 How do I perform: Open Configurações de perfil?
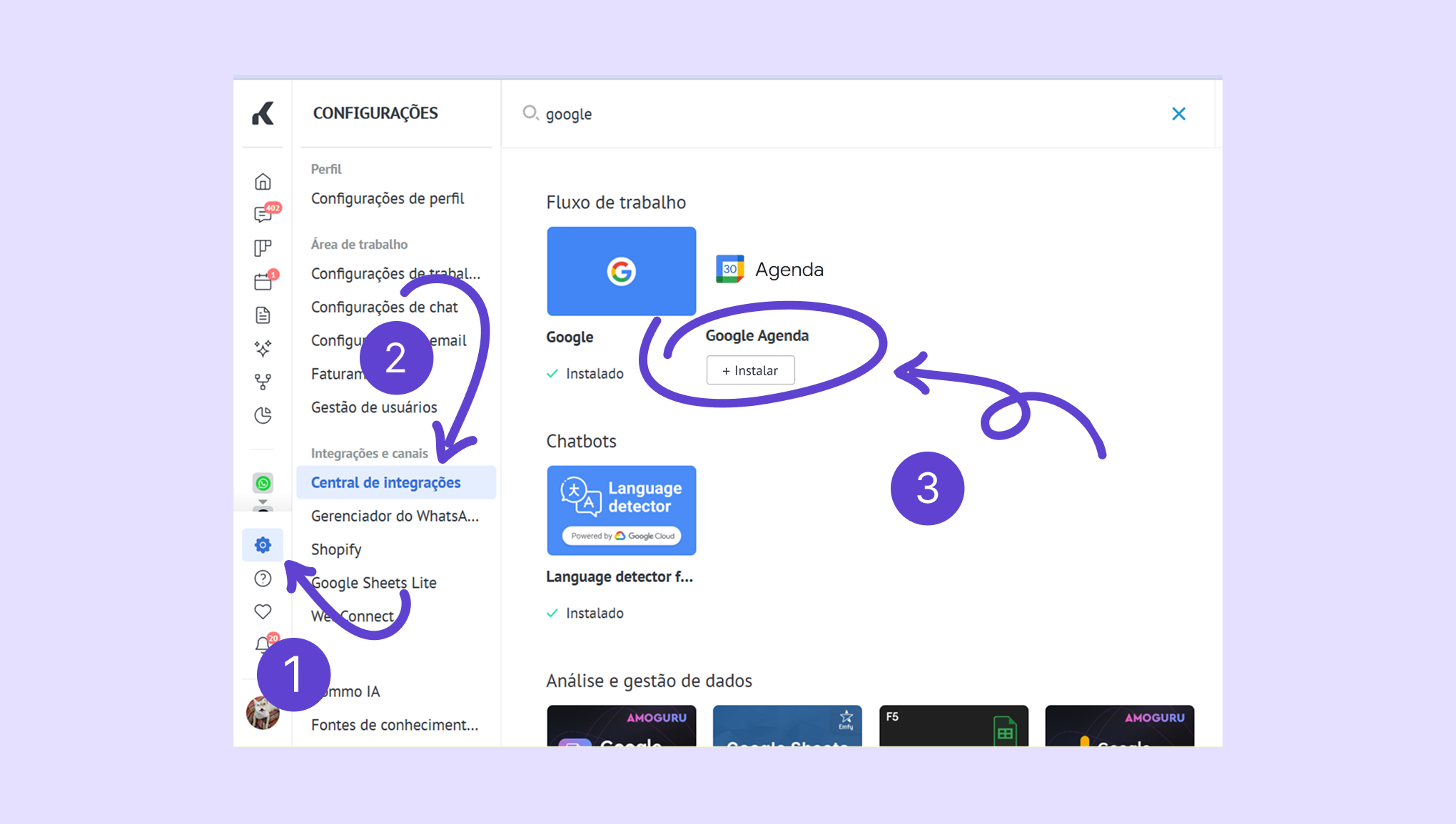coord(387,198)
